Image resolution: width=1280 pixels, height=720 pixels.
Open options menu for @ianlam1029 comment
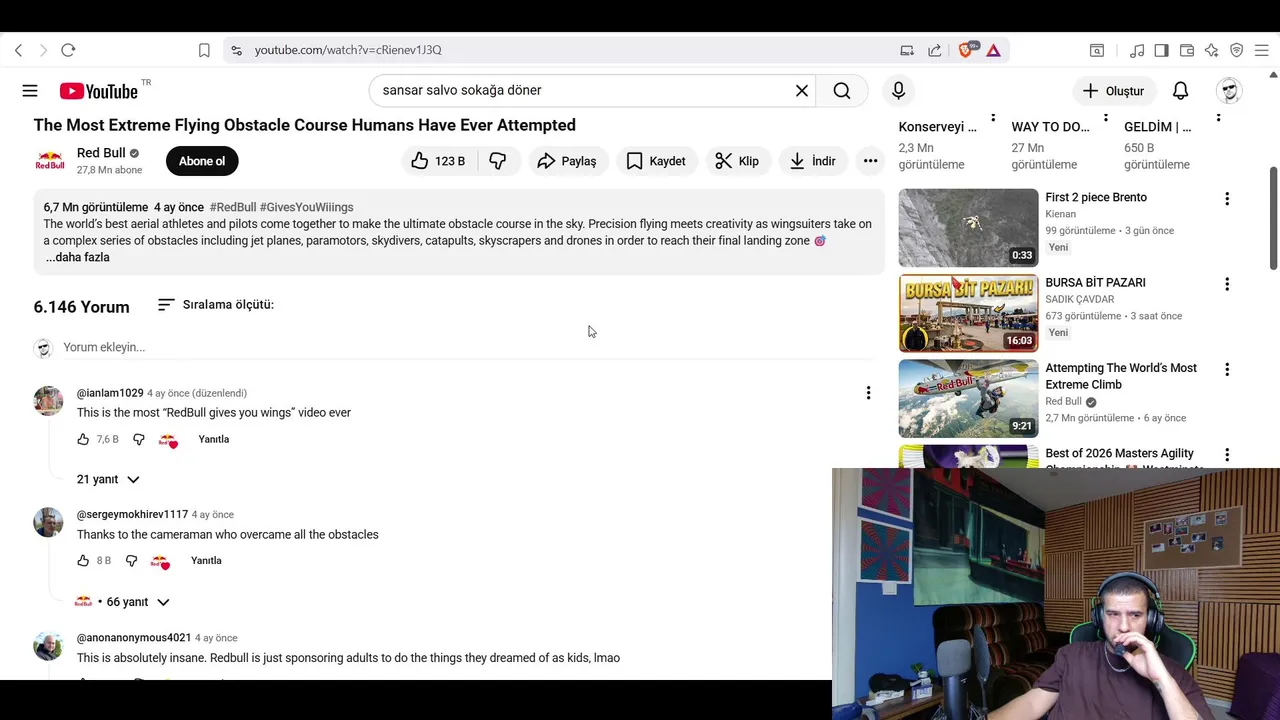point(868,393)
